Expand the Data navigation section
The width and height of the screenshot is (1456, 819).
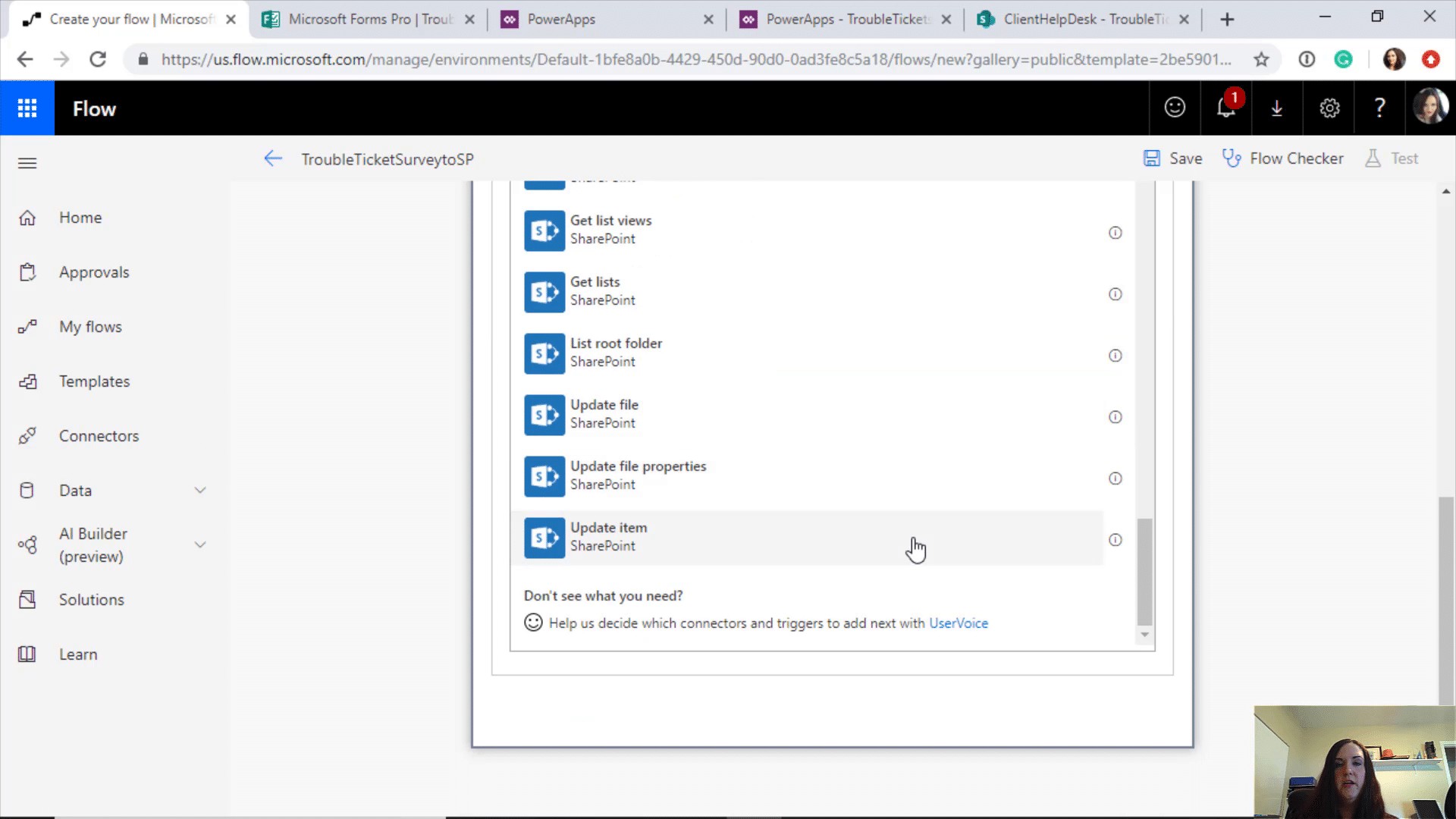[x=200, y=491]
